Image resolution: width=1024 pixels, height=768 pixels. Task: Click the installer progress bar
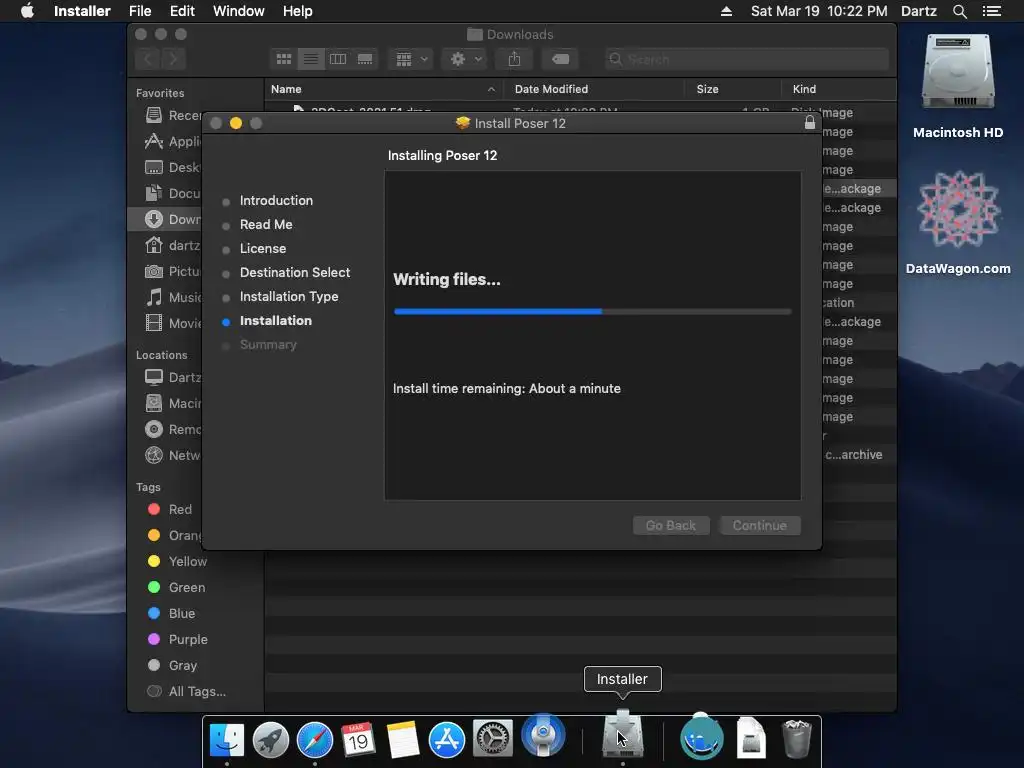pyautogui.click(x=592, y=312)
